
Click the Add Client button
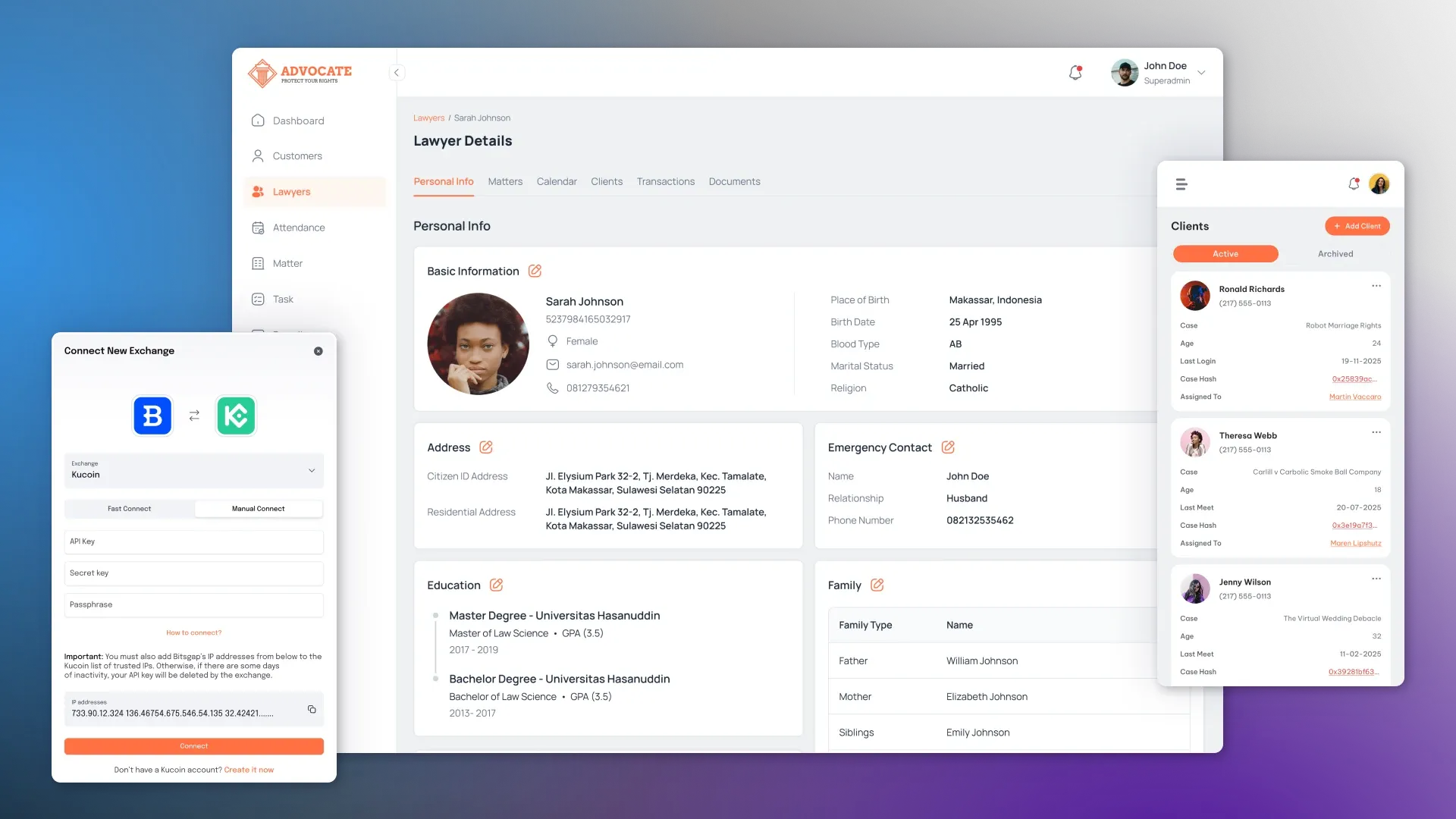1357,226
